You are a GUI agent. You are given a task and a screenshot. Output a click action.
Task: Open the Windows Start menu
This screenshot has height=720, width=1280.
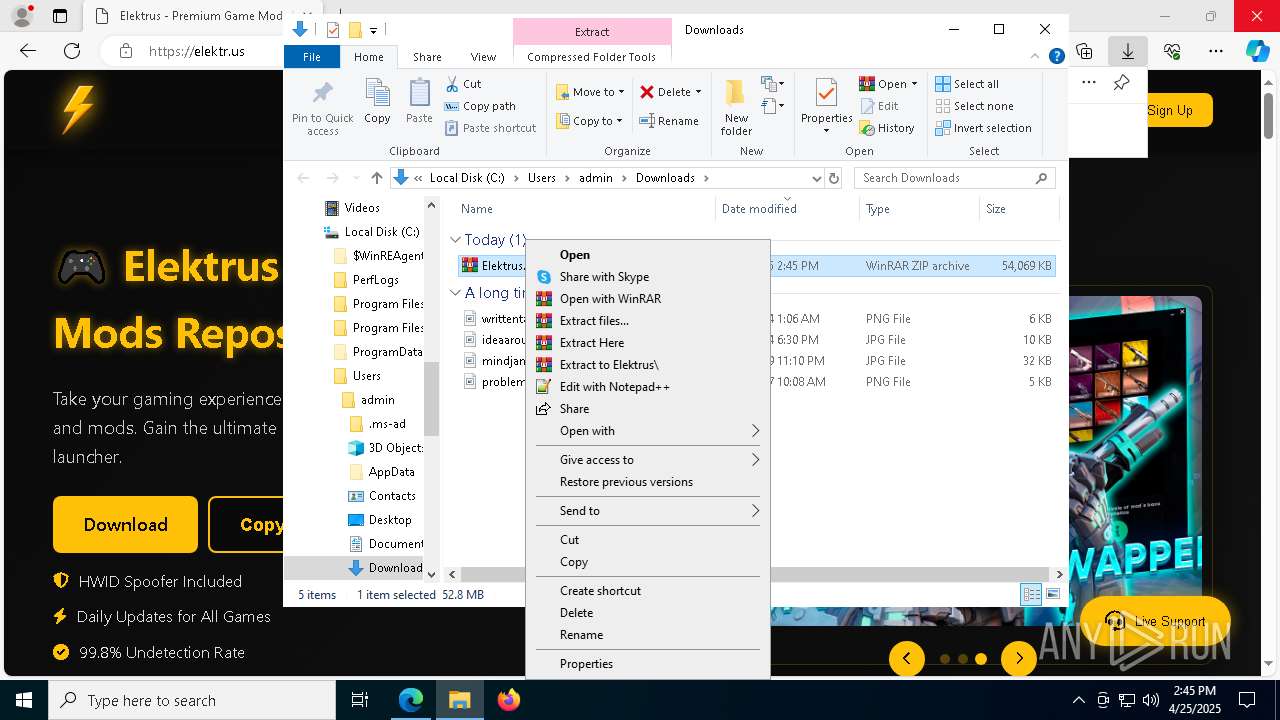pos(24,700)
